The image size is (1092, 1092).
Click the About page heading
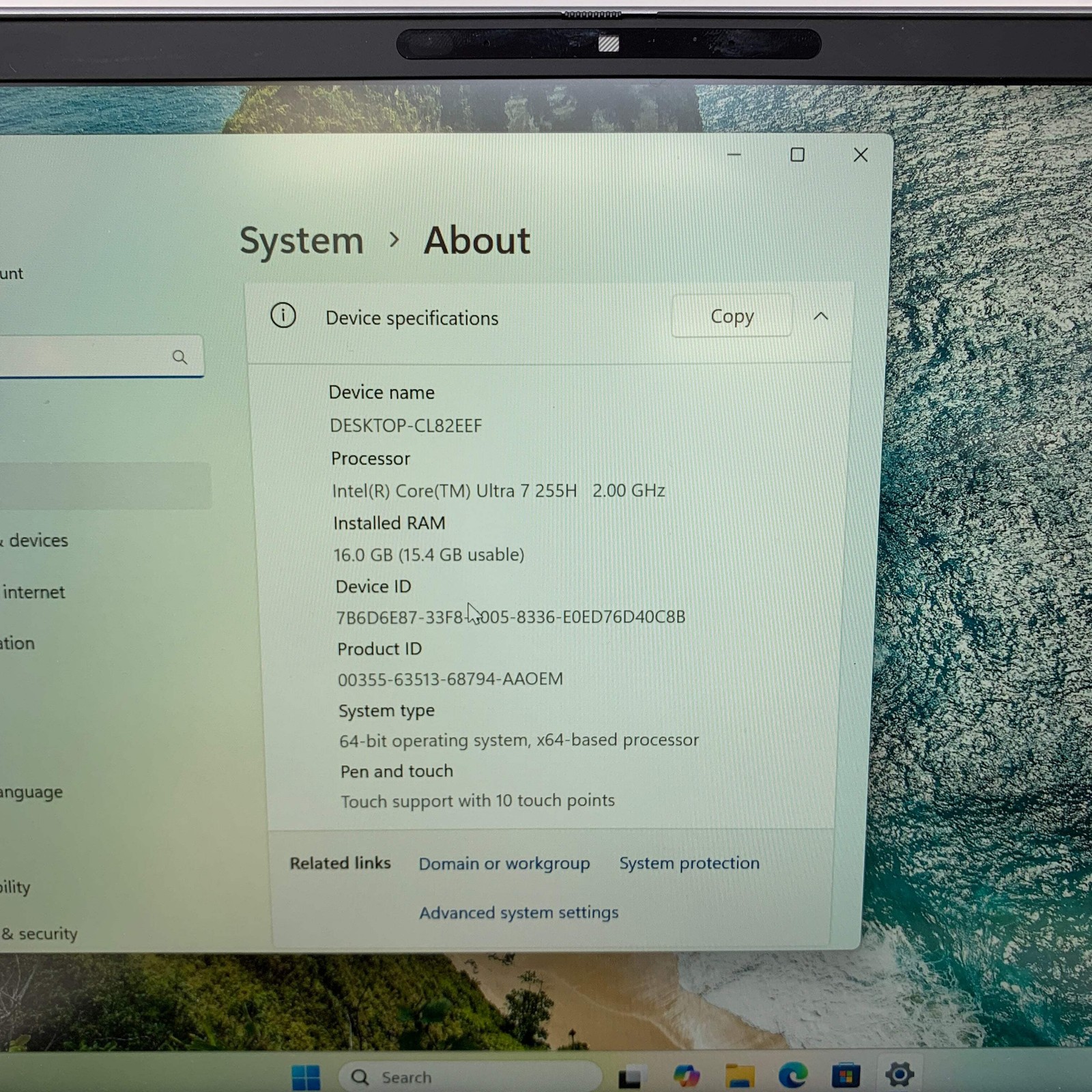pyautogui.click(x=477, y=240)
